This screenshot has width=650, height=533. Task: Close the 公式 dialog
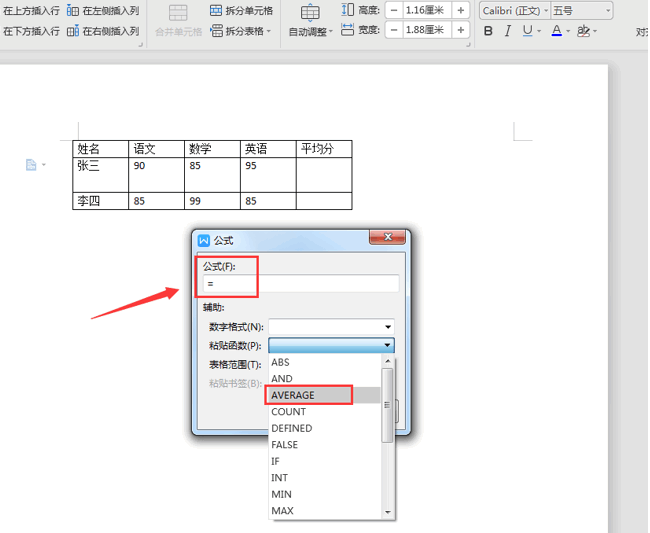pos(388,237)
